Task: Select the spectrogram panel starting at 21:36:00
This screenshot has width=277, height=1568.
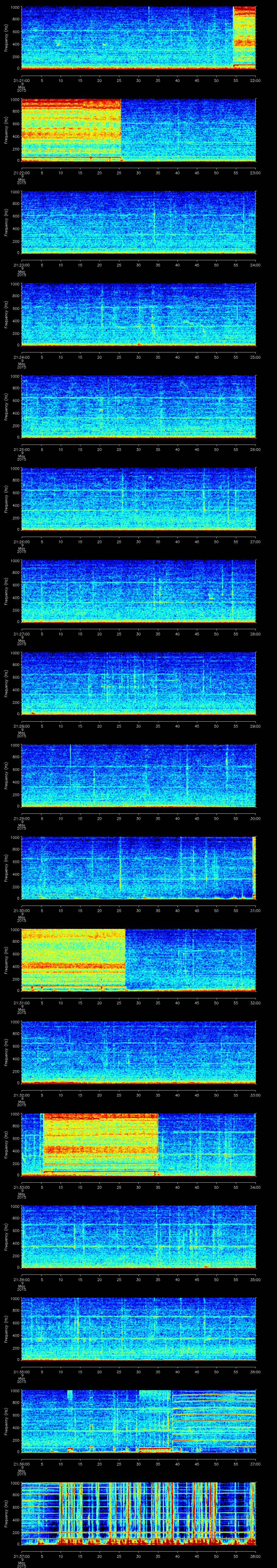Action: click(138, 1421)
